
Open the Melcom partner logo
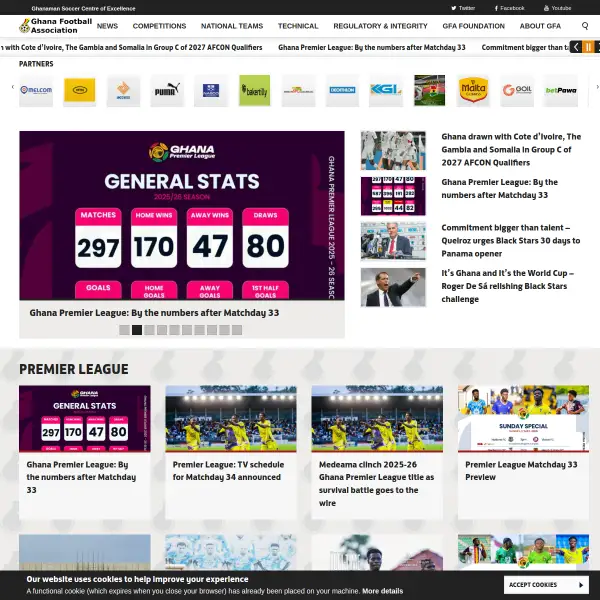pyautogui.click(x=36, y=90)
